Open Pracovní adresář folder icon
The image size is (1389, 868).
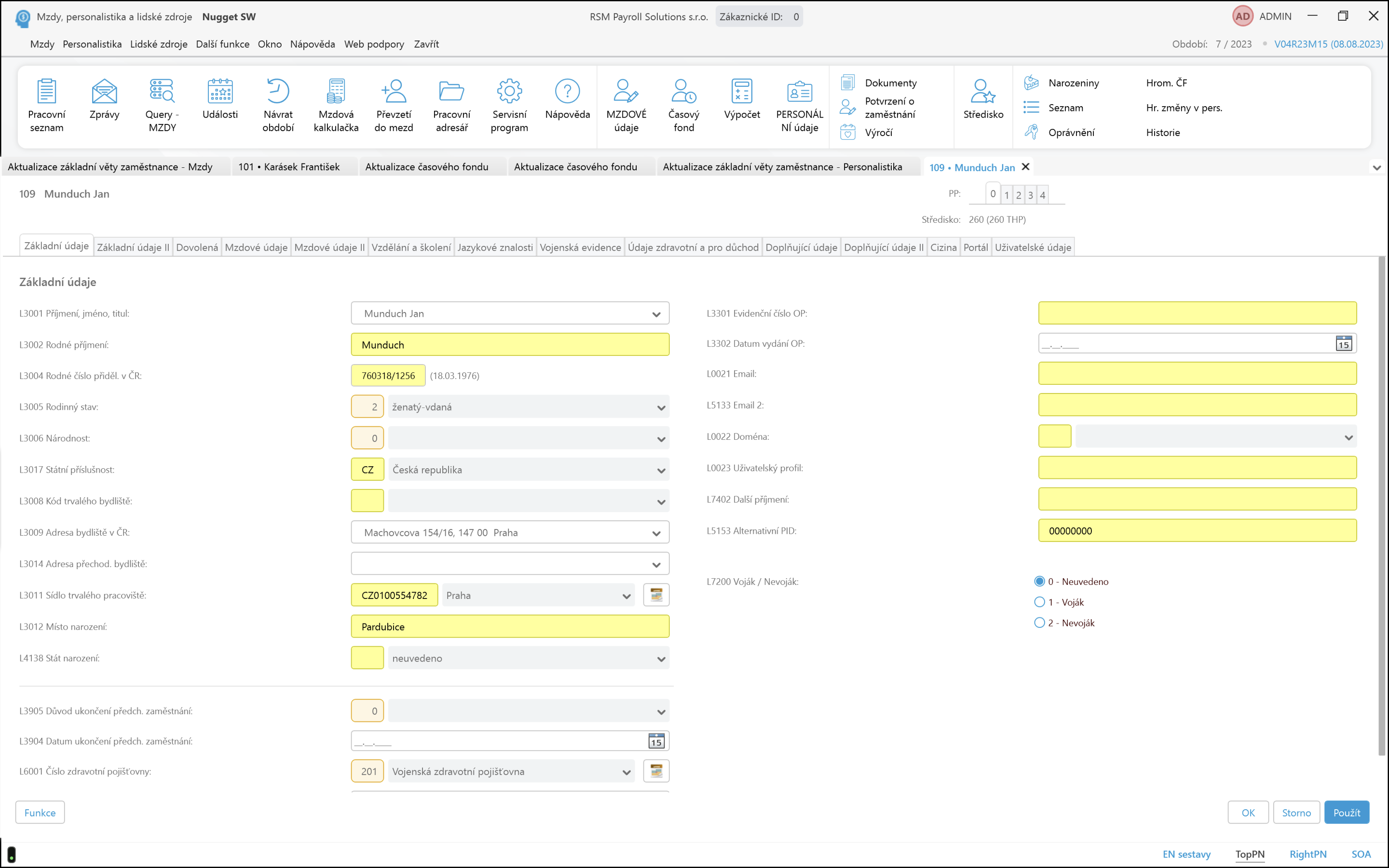pos(452,106)
